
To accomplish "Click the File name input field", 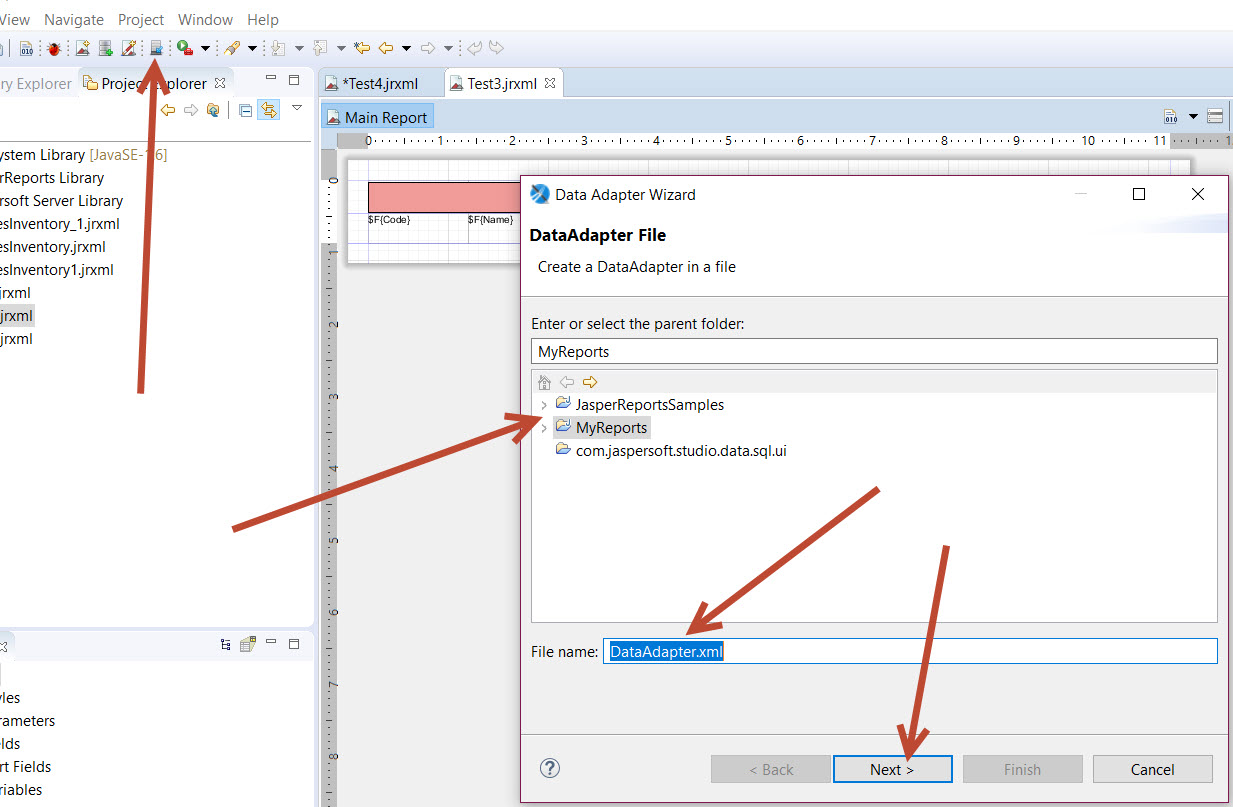I will [908, 651].
